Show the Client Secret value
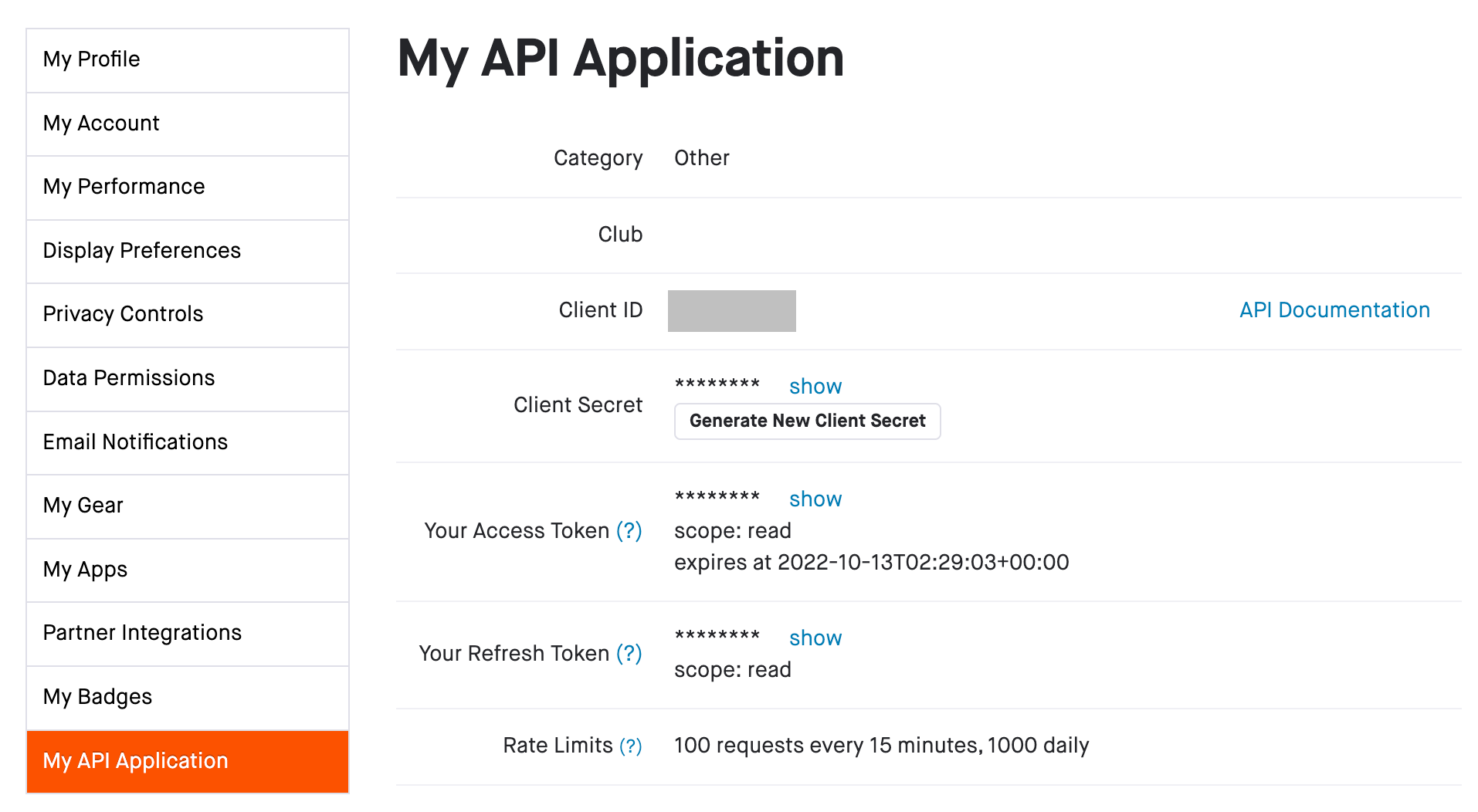 pyautogui.click(x=815, y=387)
